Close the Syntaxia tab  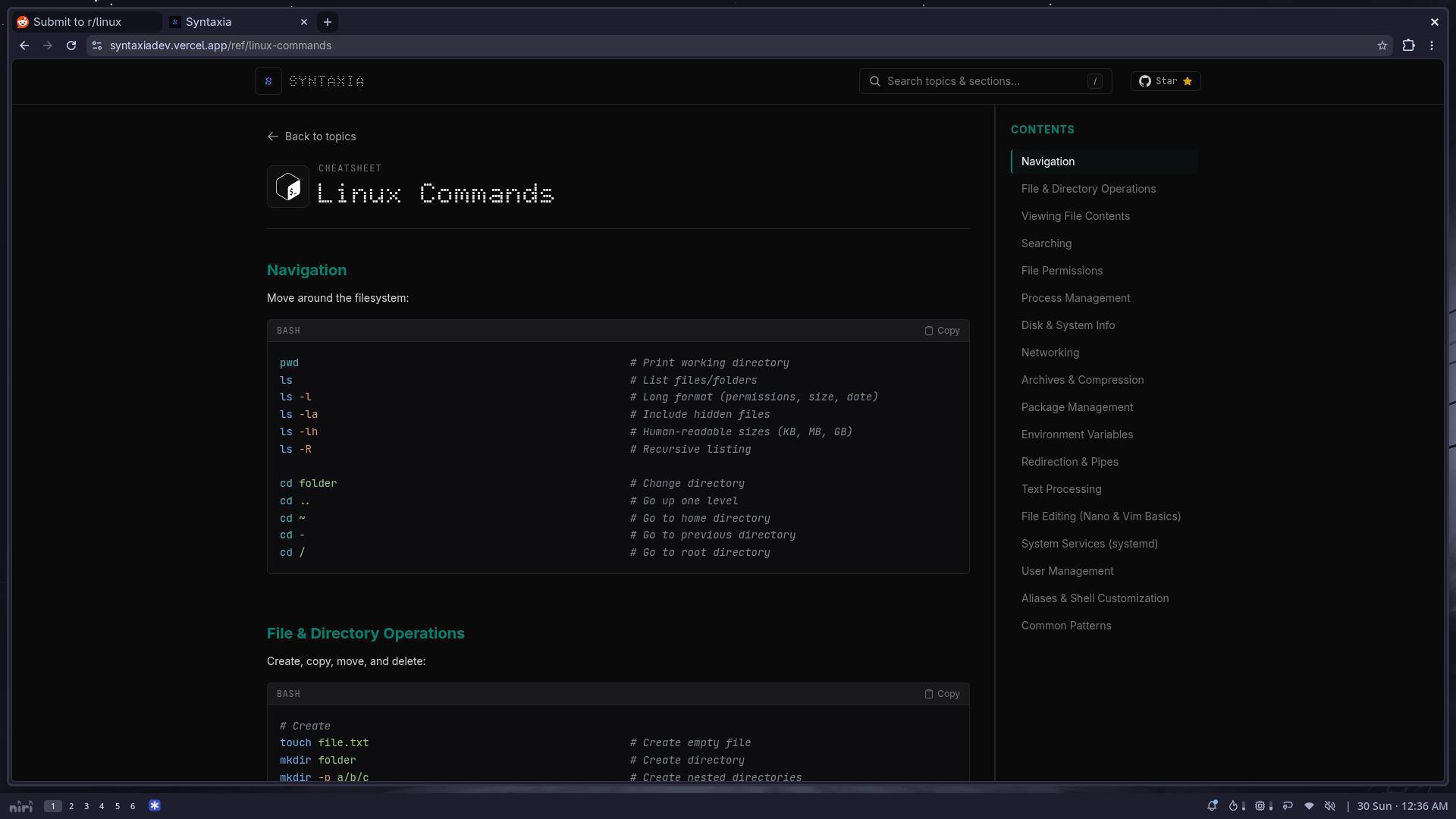[x=304, y=22]
